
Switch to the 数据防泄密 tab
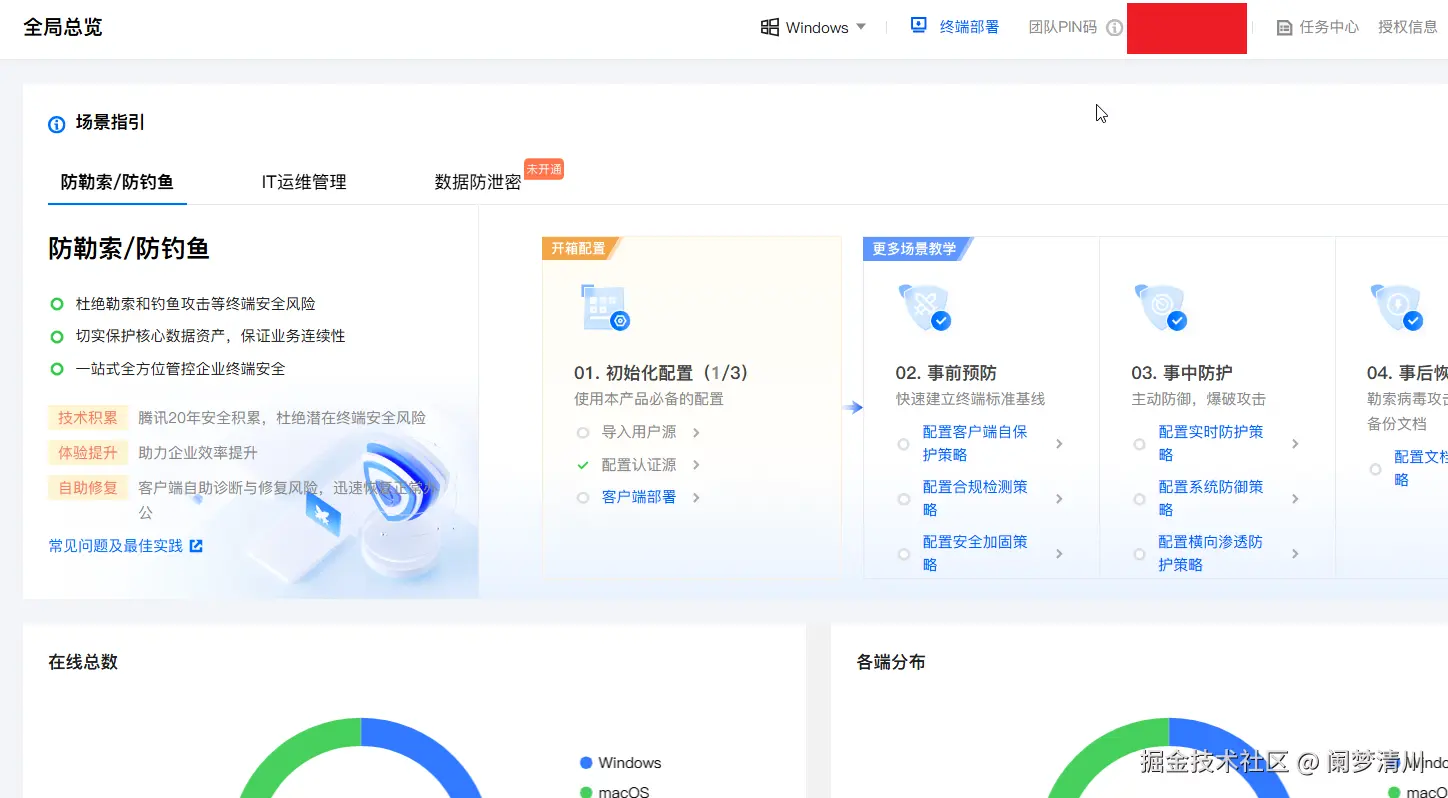pyautogui.click(x=478, y=182)
